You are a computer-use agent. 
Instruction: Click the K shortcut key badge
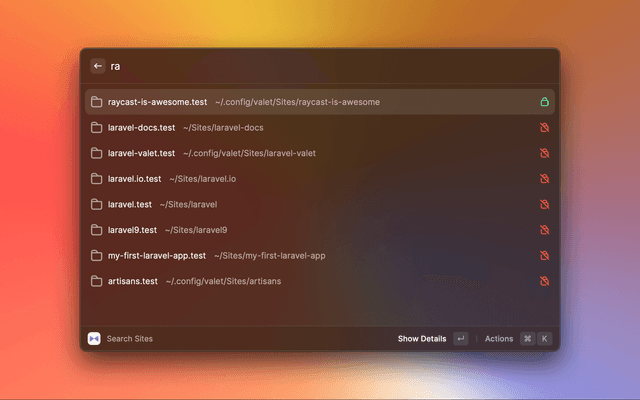[x=545, y=339]
